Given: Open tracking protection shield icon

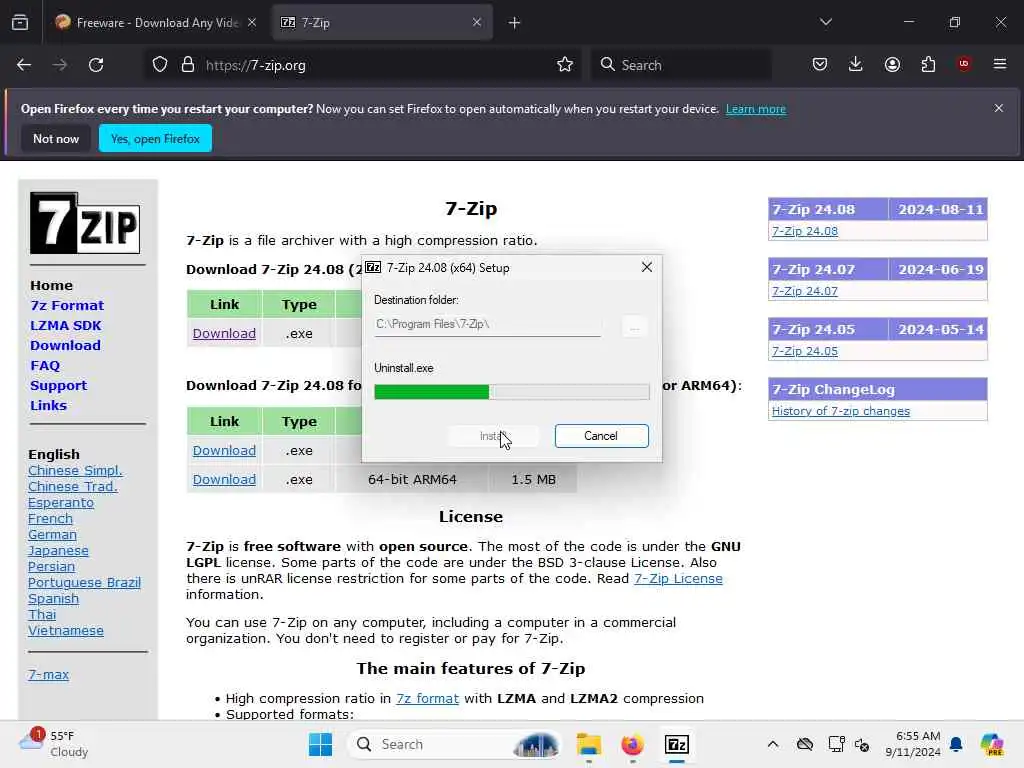Looking at the screenshot, I should (x=160, y=65).
